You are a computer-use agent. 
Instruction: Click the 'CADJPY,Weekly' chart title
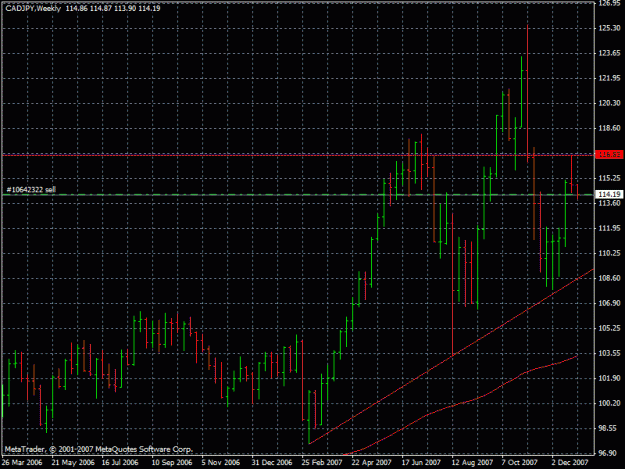pyautogui.click(x=33, y=8)
